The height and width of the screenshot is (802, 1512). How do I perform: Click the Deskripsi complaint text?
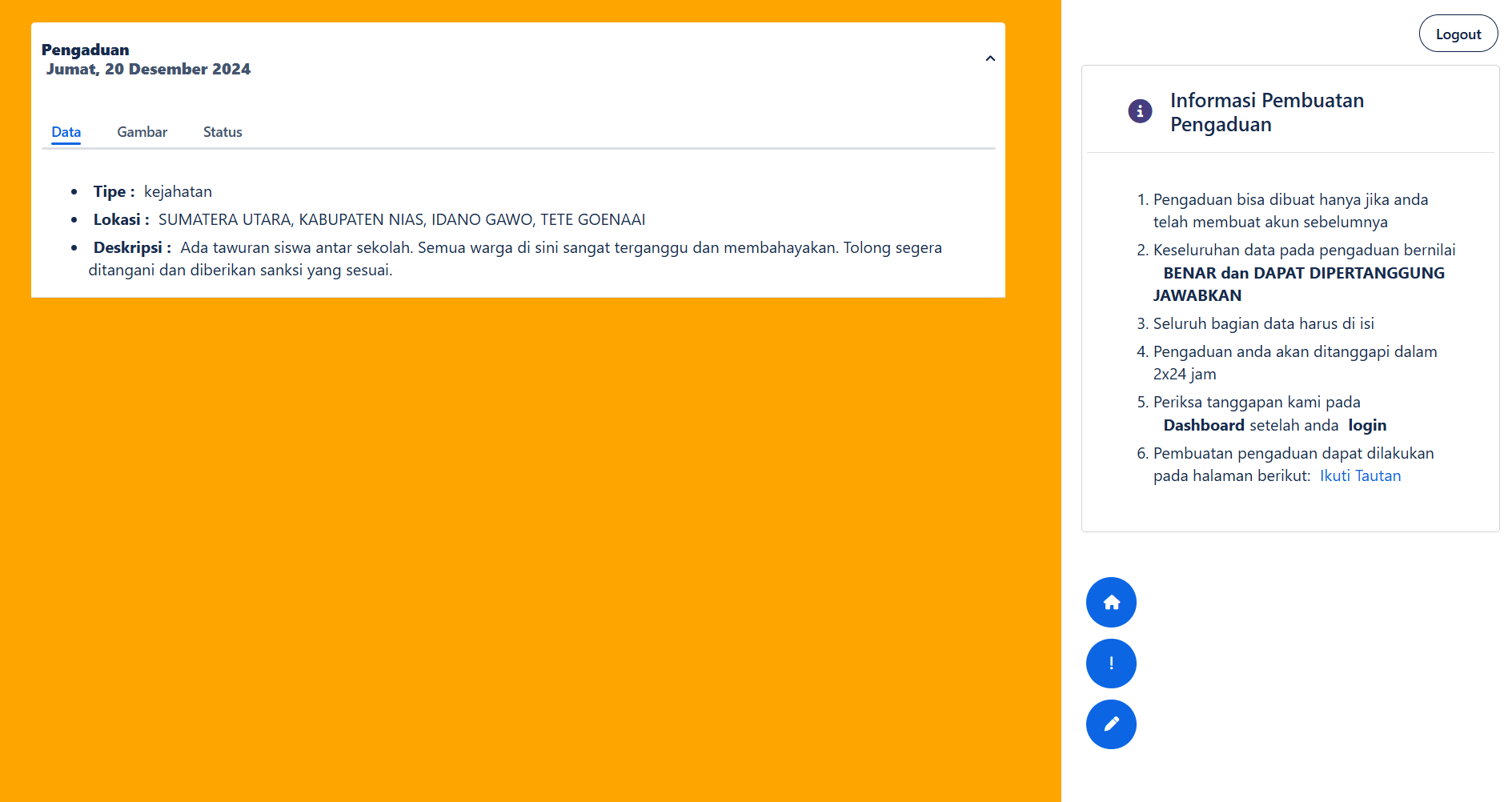pos(560,248)
